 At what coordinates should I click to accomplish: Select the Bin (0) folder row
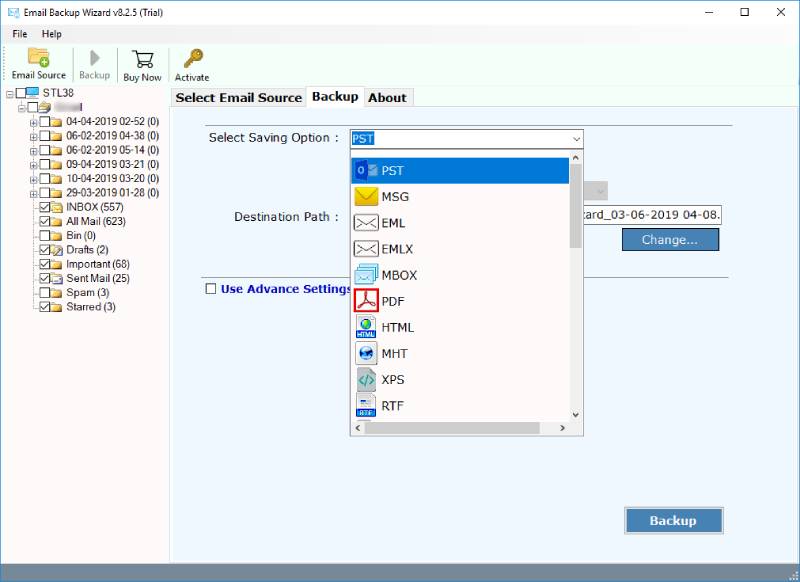click(x=81, y=236)
